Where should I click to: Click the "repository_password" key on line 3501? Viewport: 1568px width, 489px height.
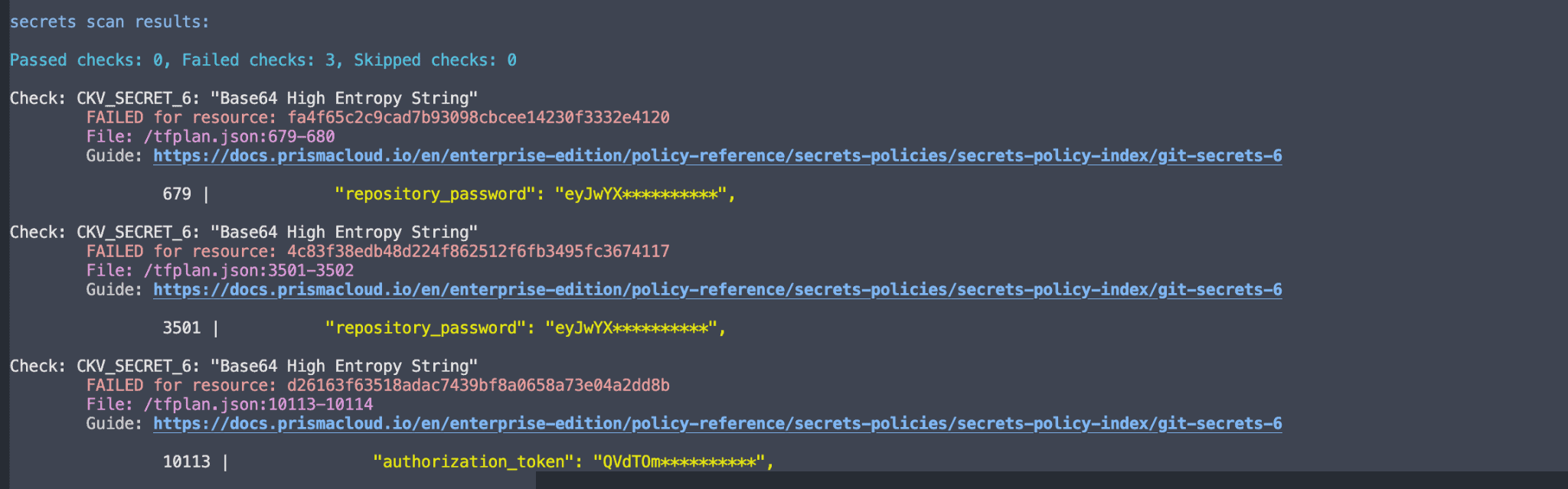tap(426, 328)
